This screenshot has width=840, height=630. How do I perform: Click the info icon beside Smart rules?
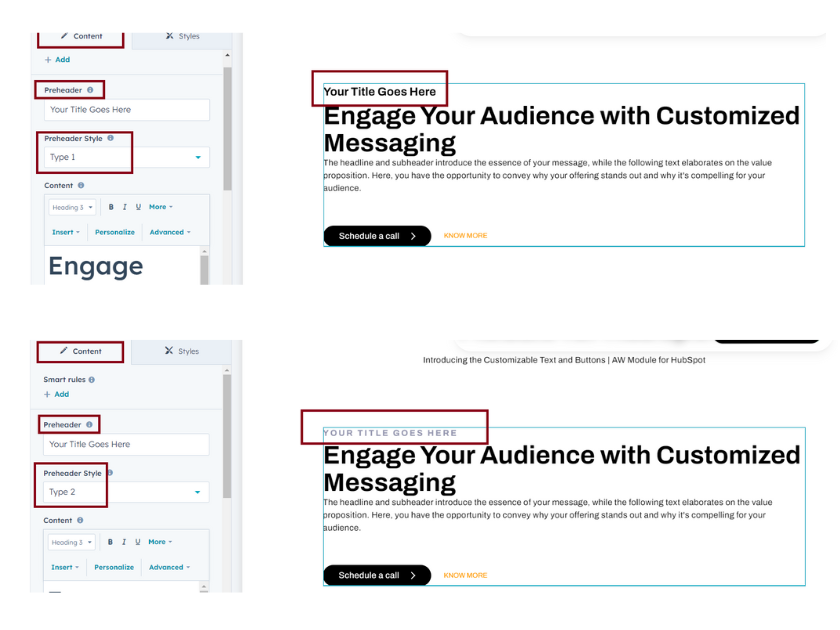[x=92, y=380]
